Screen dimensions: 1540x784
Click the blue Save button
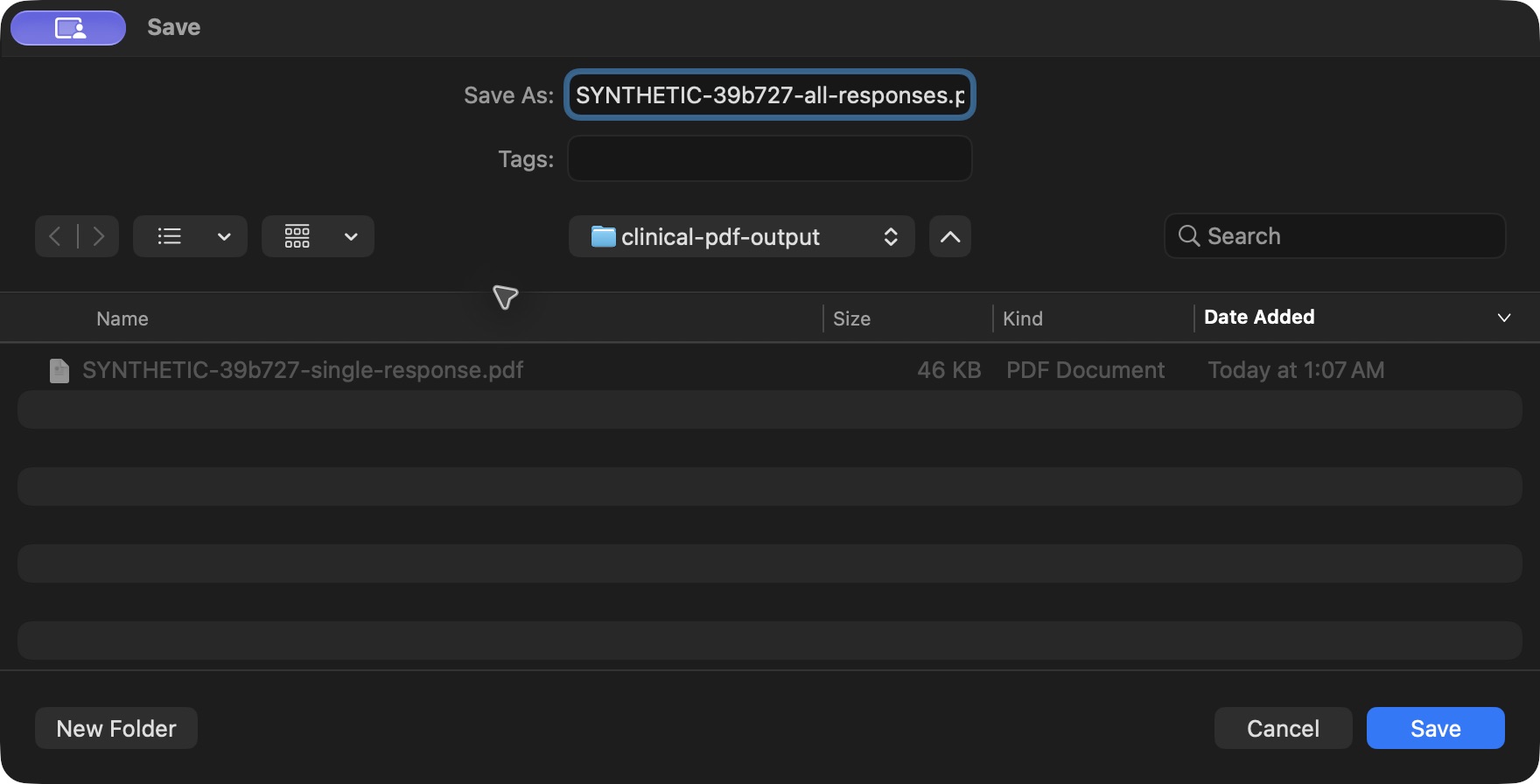click(1436, 728)
